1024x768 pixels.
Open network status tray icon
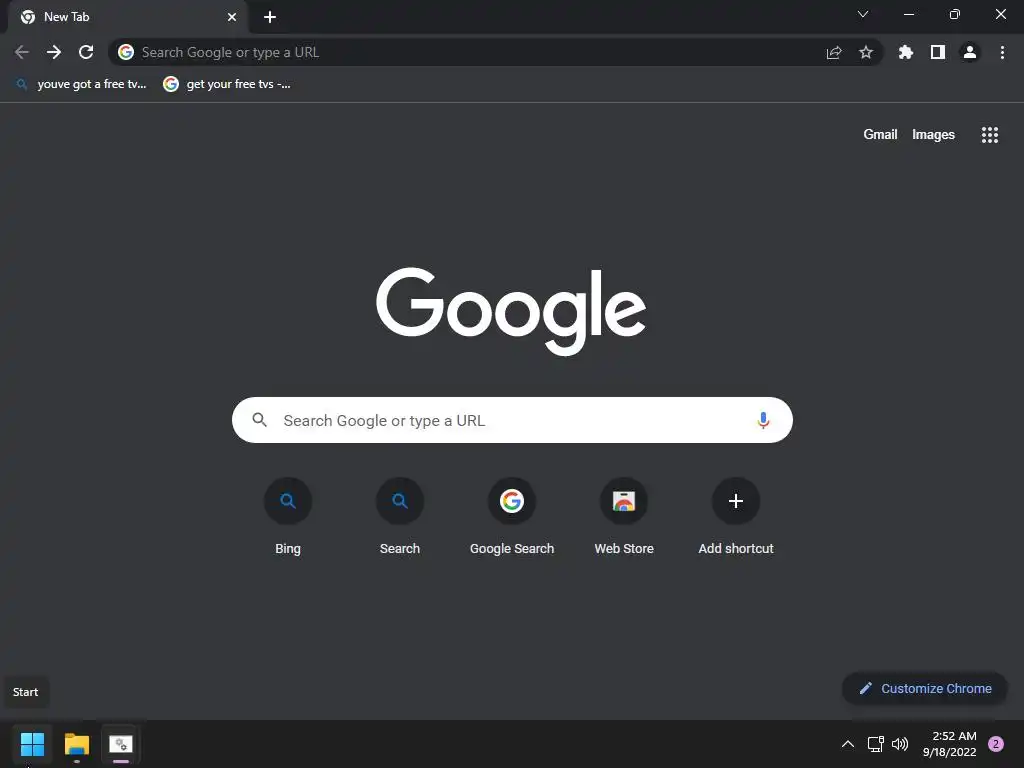pyautogui.click(x=875, y=744)
